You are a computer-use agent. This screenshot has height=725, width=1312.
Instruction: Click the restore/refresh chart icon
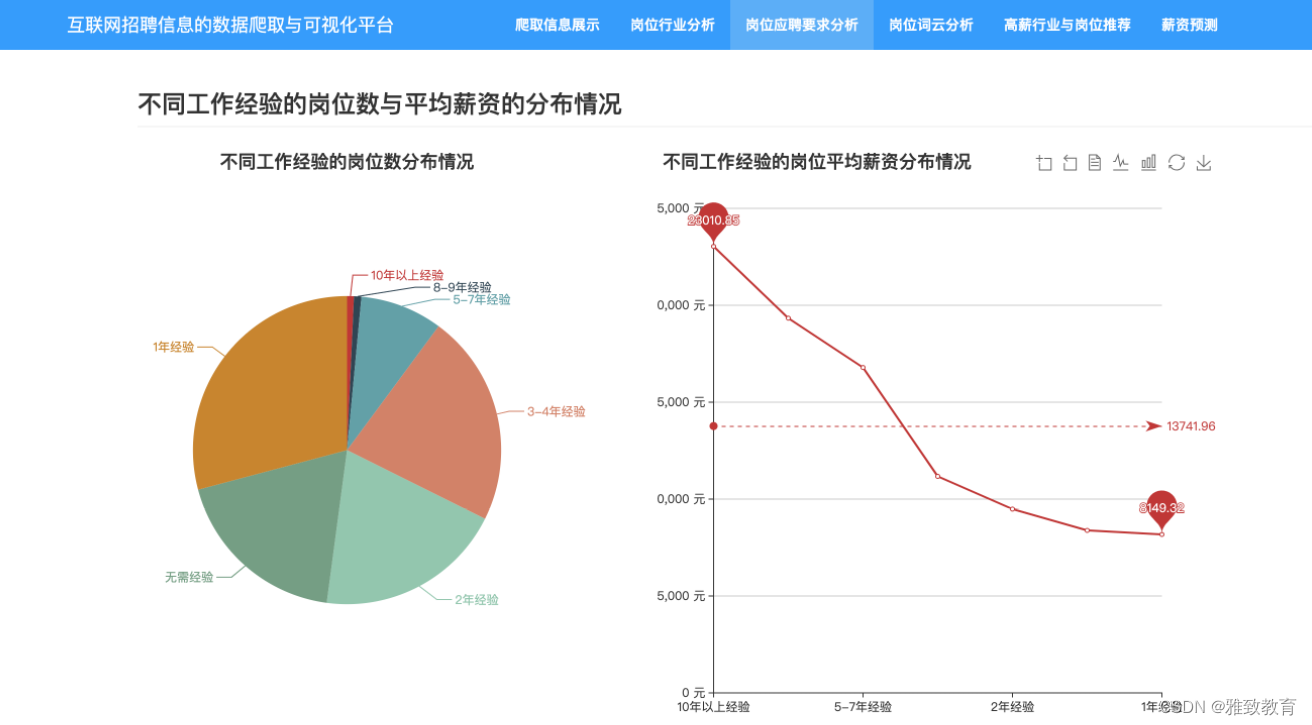pos(1176,163)
